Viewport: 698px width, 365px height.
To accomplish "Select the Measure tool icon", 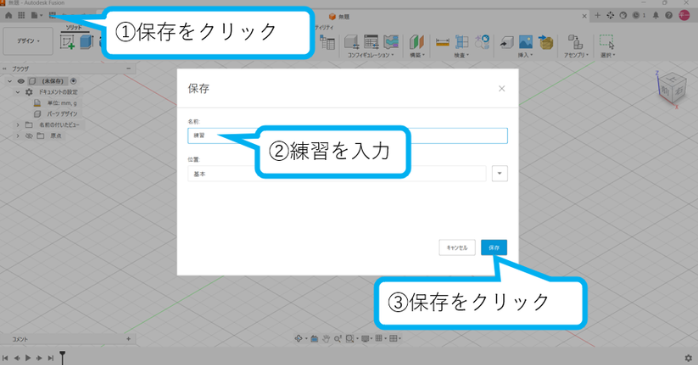I will click(x=442, y=42).
